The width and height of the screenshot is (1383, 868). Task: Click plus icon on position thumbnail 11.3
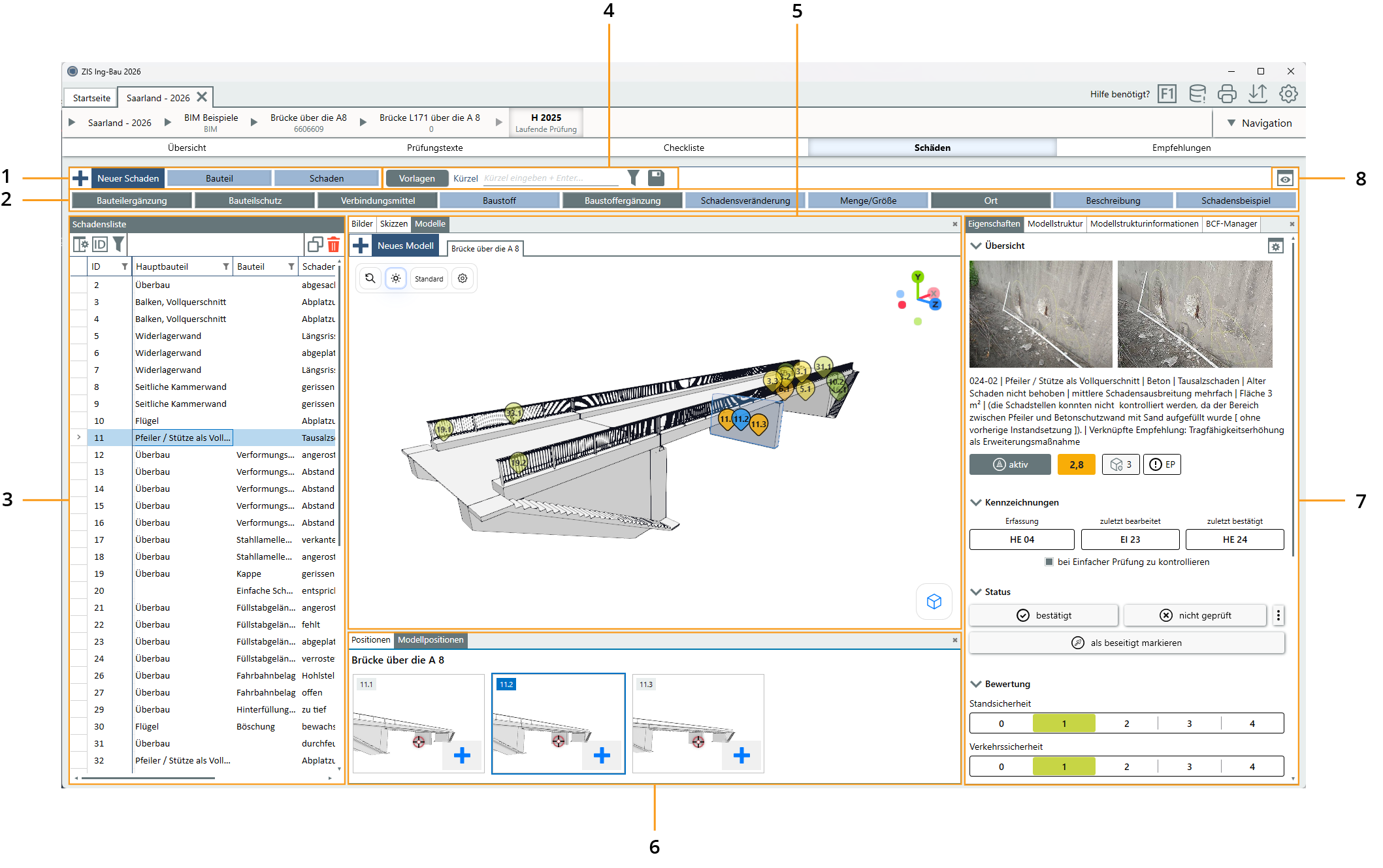coord(741,756)
